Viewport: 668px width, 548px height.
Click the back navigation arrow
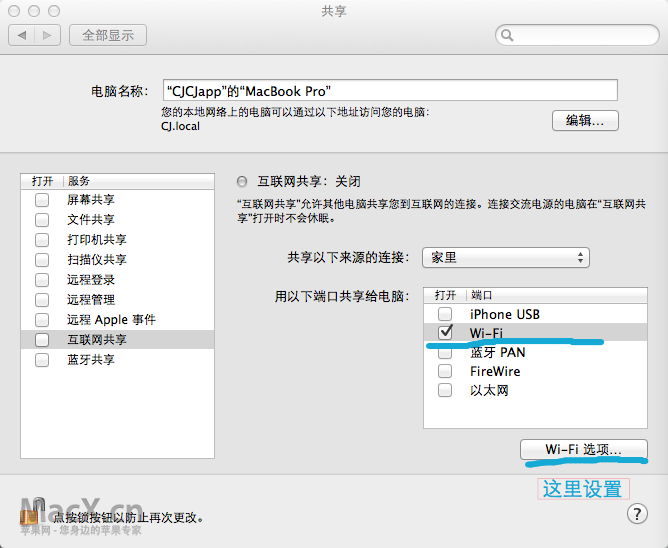tap(22, 35)
